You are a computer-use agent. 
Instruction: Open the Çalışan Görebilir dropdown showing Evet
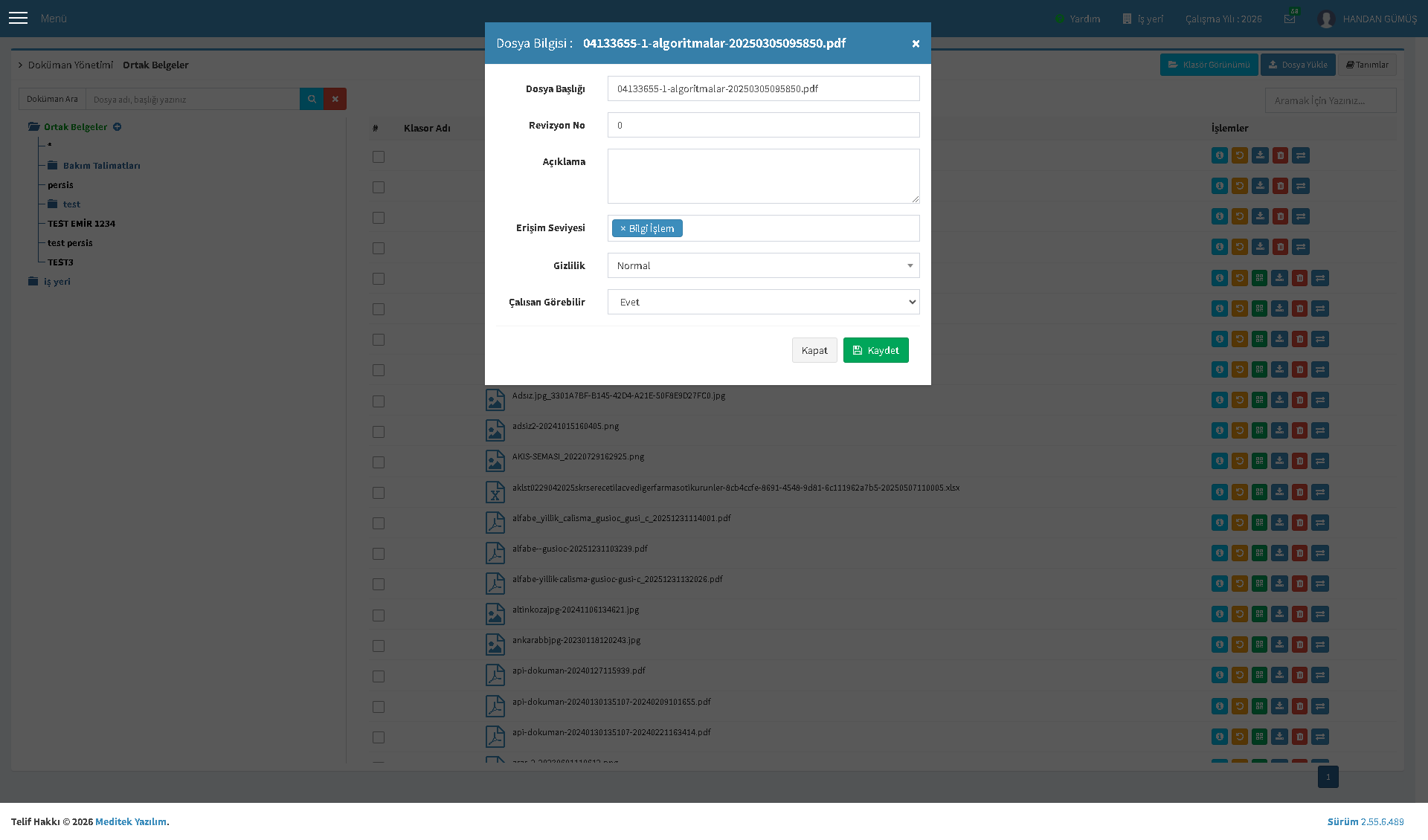tap(763, 302)
